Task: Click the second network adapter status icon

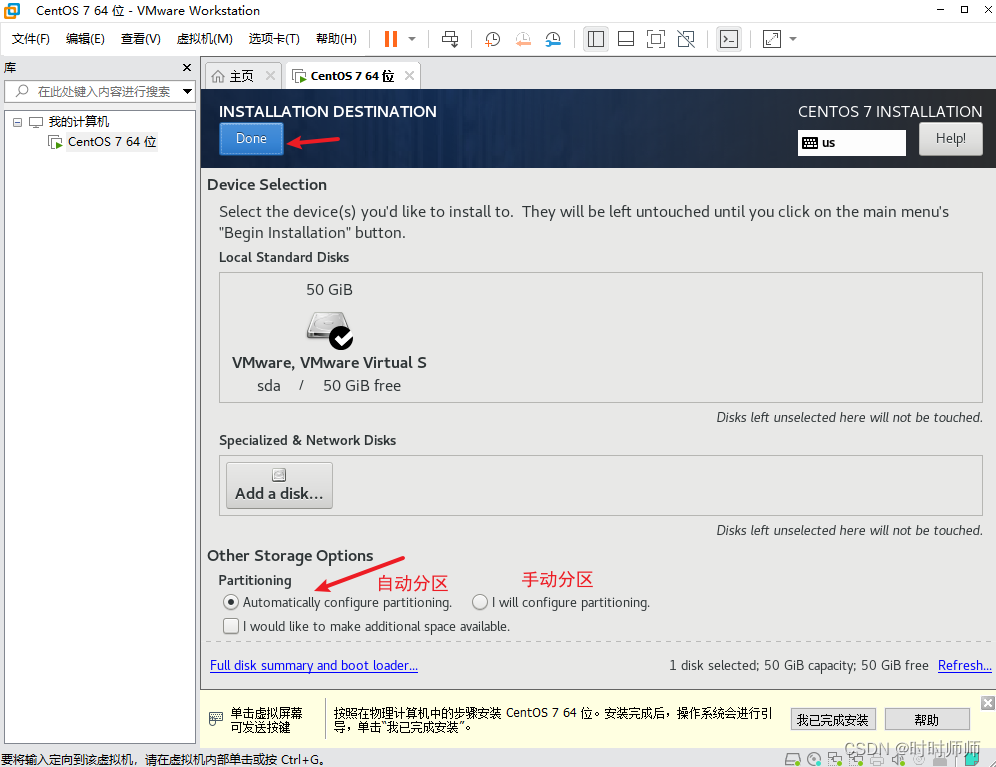Action: [856, 759]
